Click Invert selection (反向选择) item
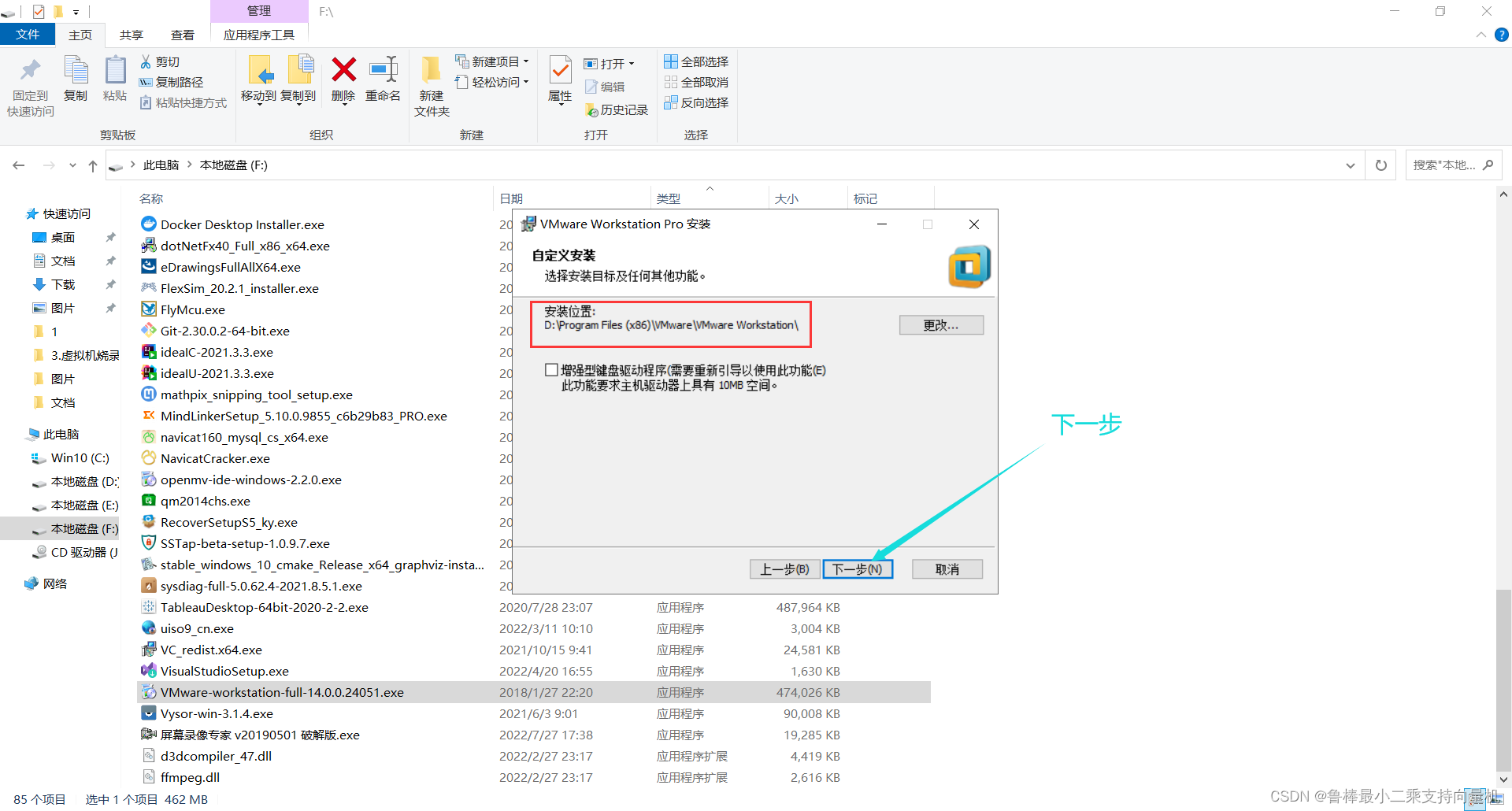 (x=696, y=102)
